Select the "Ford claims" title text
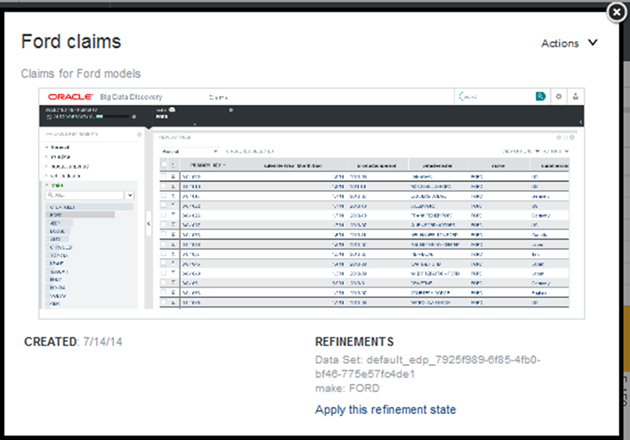This screenshot has width=630, height=440. (71, 41)
